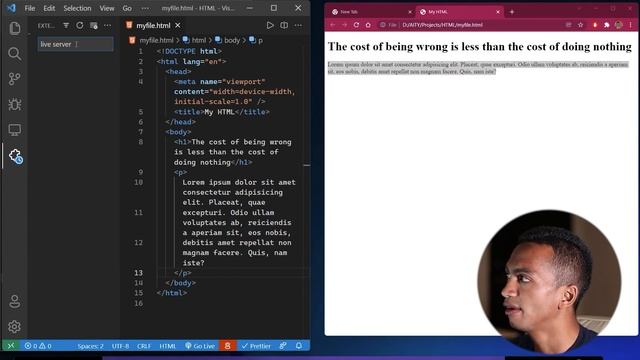Split the editor to the right

point(284,25)
